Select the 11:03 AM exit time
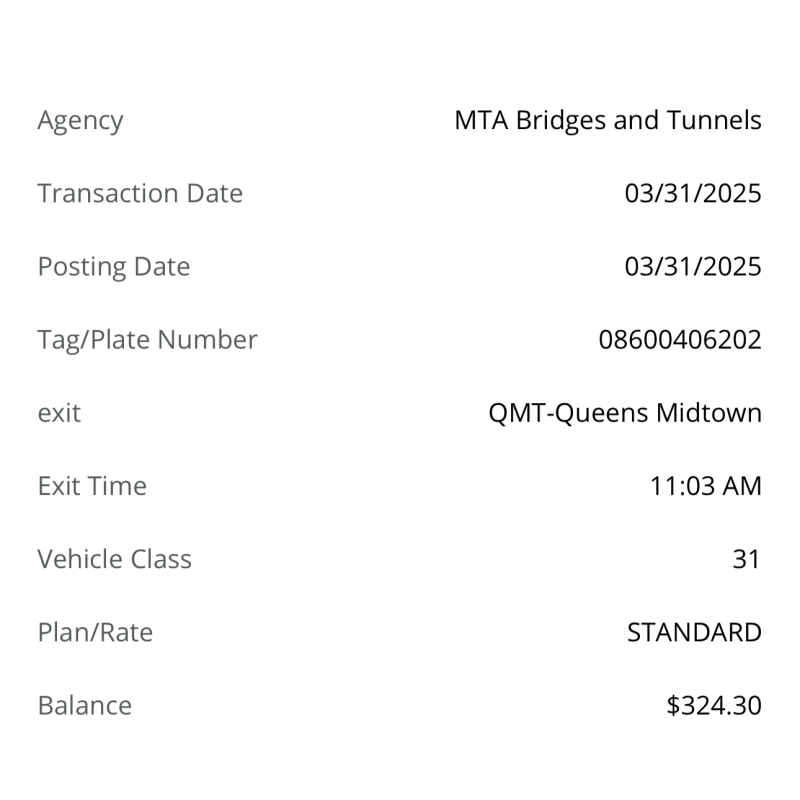800x800 pixels. tap(706, 486)
